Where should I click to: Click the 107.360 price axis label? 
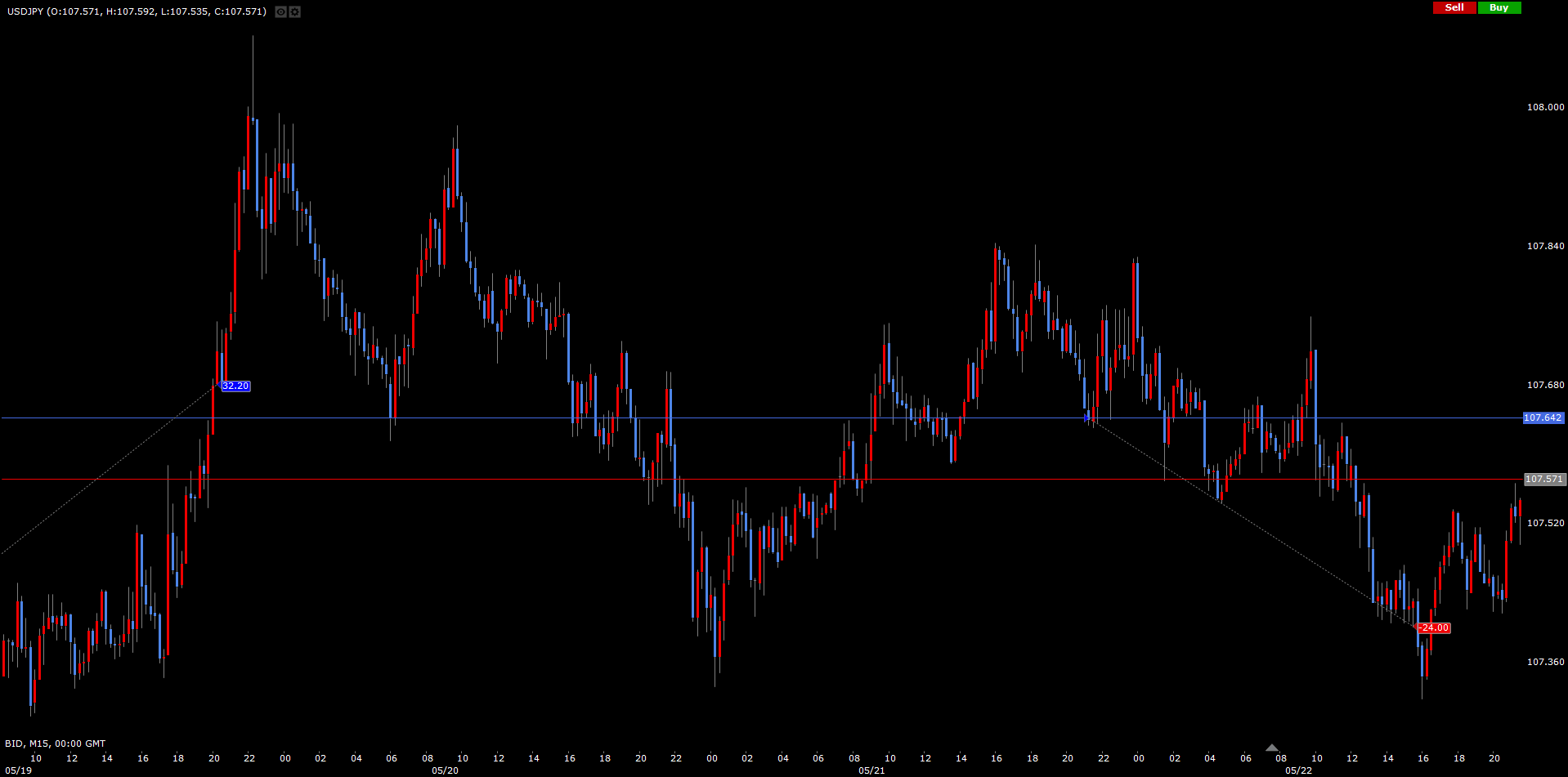1545,662
